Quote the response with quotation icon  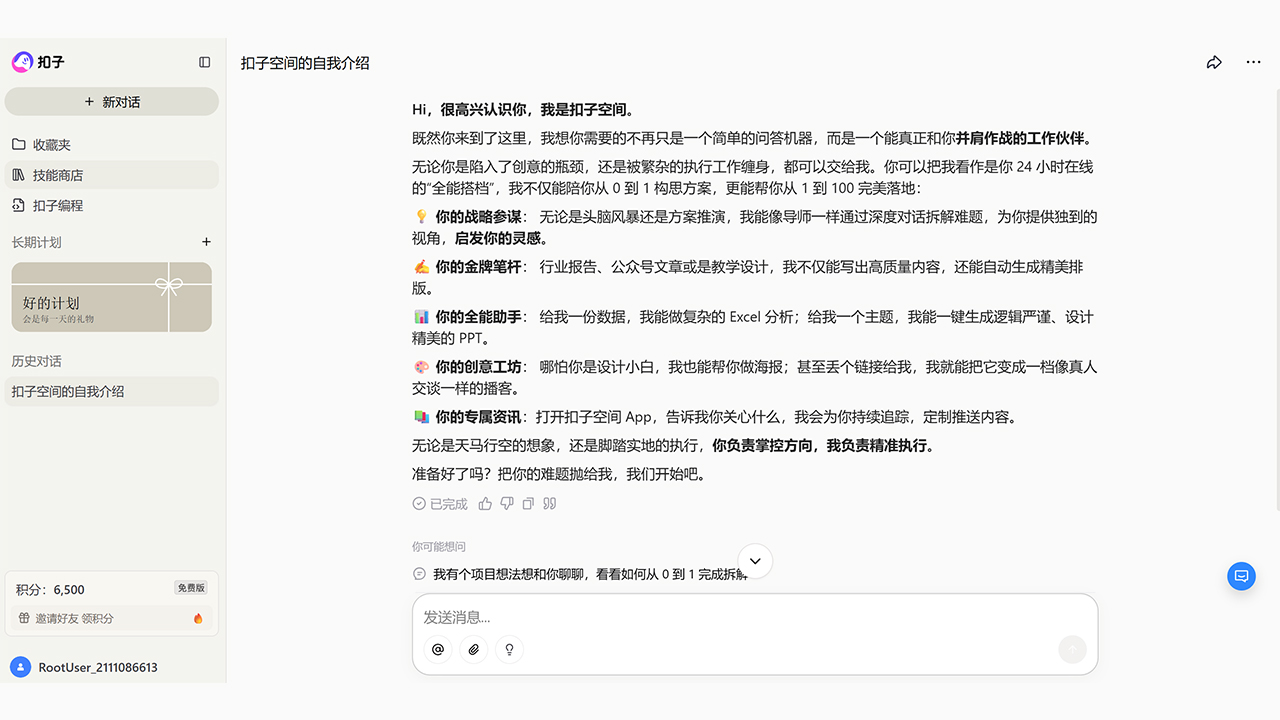pyautogui.click(x=549, y=504)
